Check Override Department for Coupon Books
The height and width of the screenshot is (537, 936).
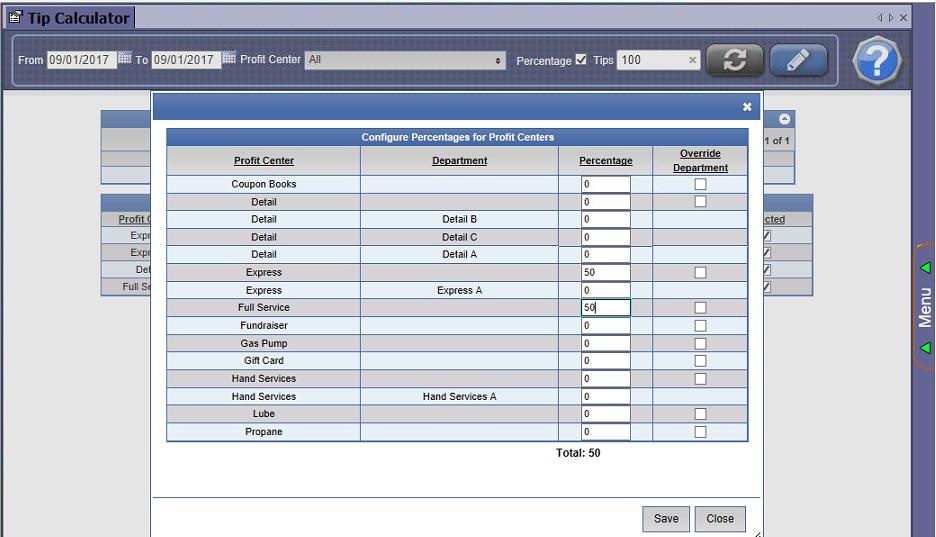click(700, 184)
